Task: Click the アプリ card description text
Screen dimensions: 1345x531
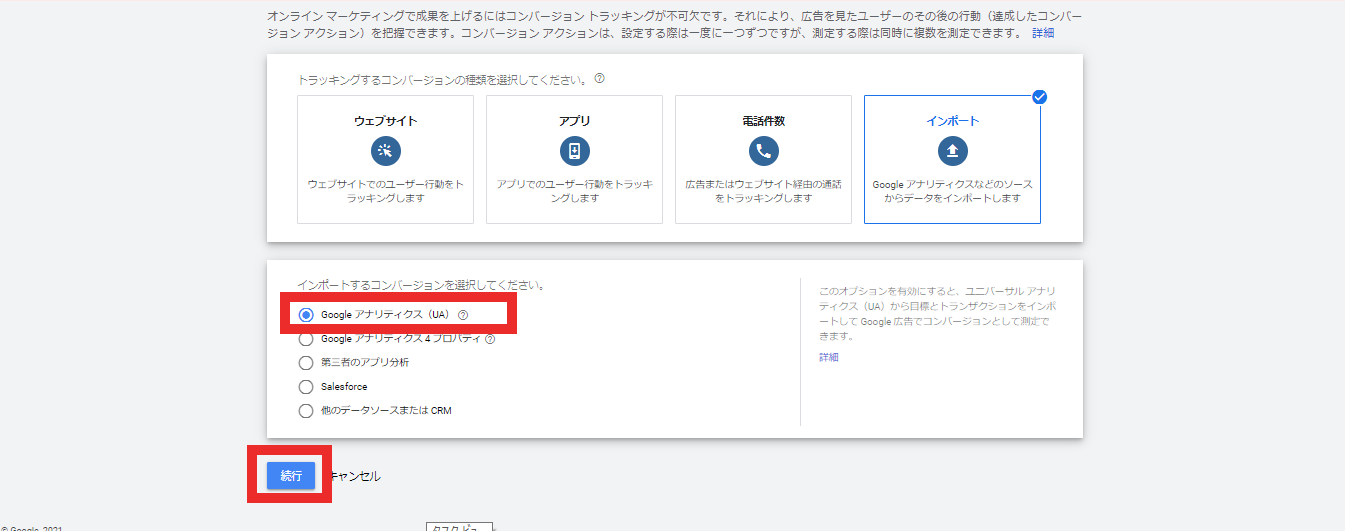Action: coord(574,191)
